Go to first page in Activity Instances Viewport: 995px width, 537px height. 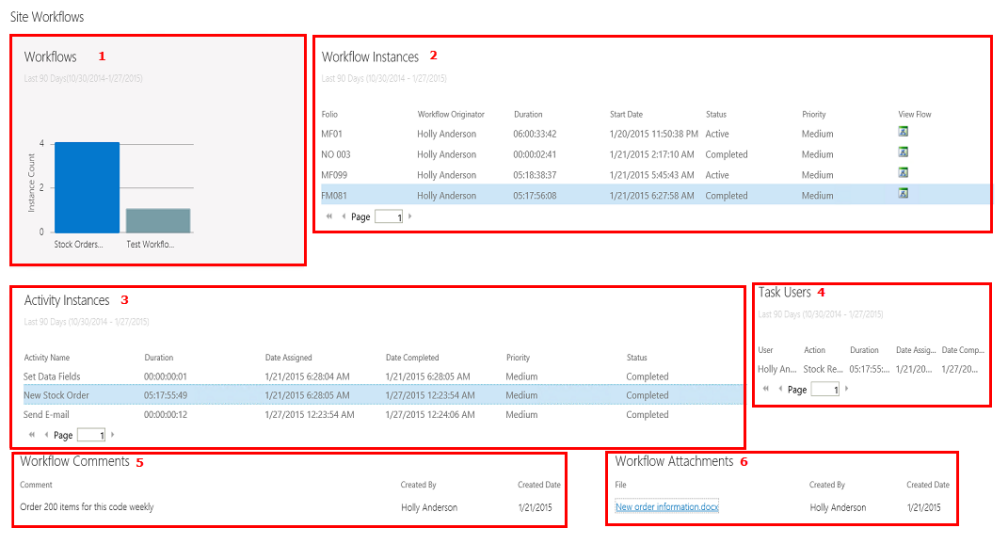(32, 435)
